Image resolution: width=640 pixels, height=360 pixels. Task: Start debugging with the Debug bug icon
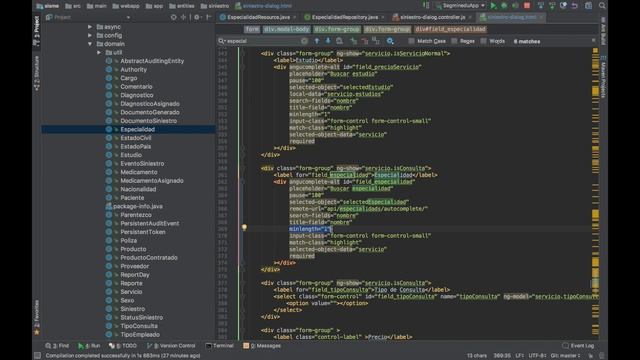[504, 6]
